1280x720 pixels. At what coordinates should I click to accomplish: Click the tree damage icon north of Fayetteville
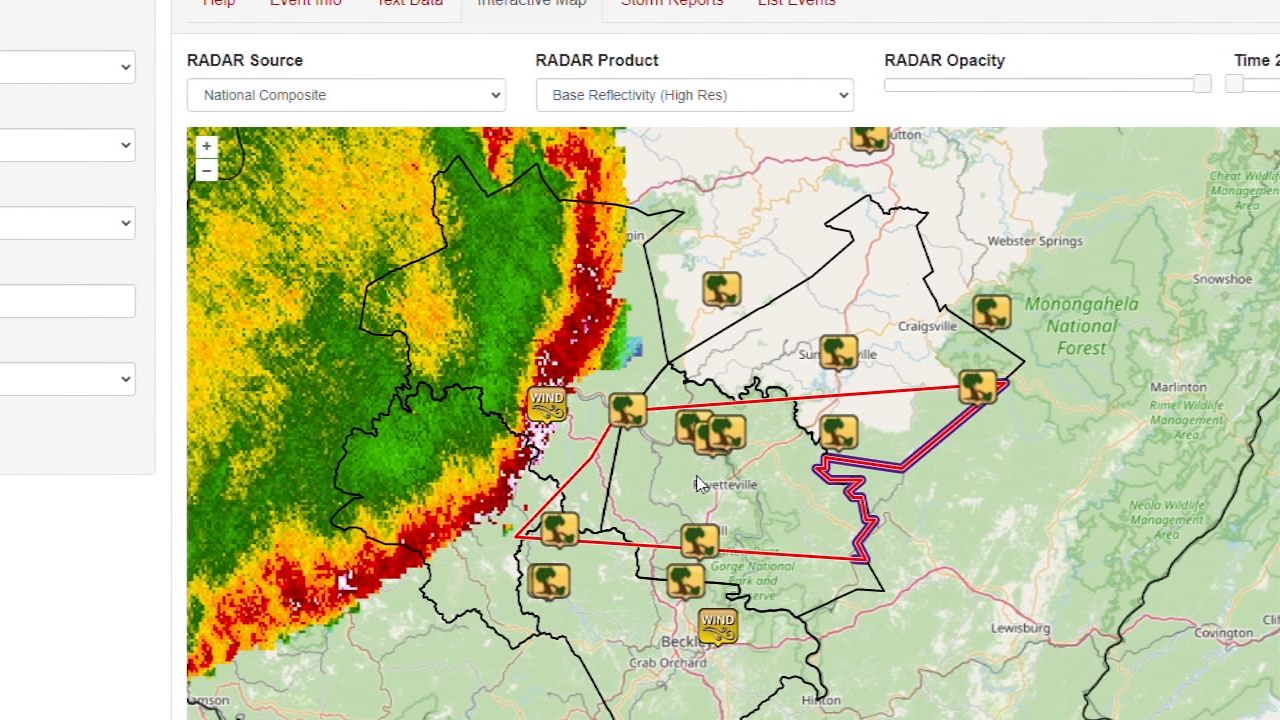click(x=626, y=408)
